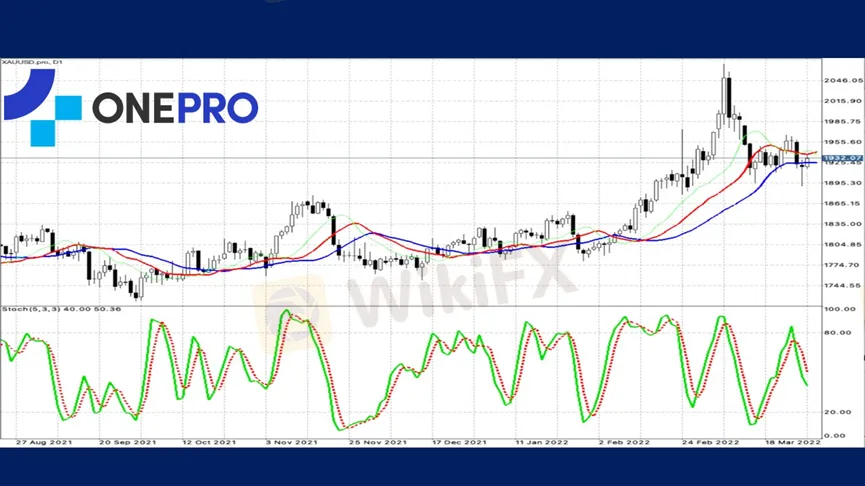This screenshot has width=865, height=486.
Task: Click the 2 Feb 2022 date label
Action: coord(624,442)
